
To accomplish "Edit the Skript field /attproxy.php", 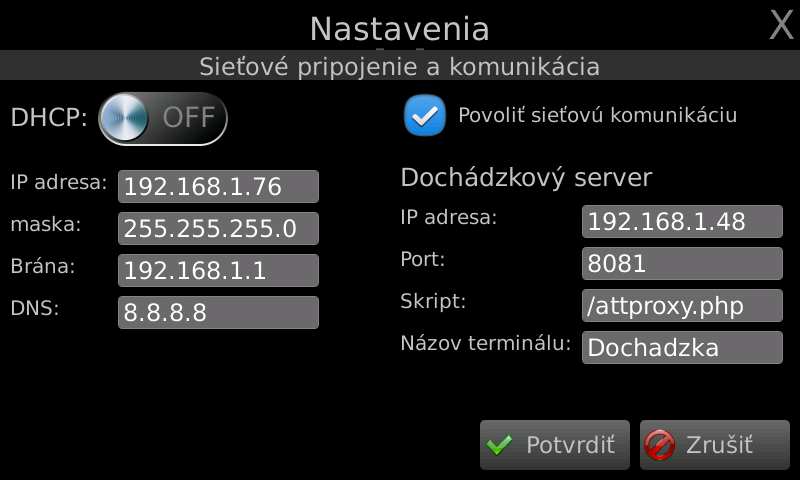I will coord(682,306).
